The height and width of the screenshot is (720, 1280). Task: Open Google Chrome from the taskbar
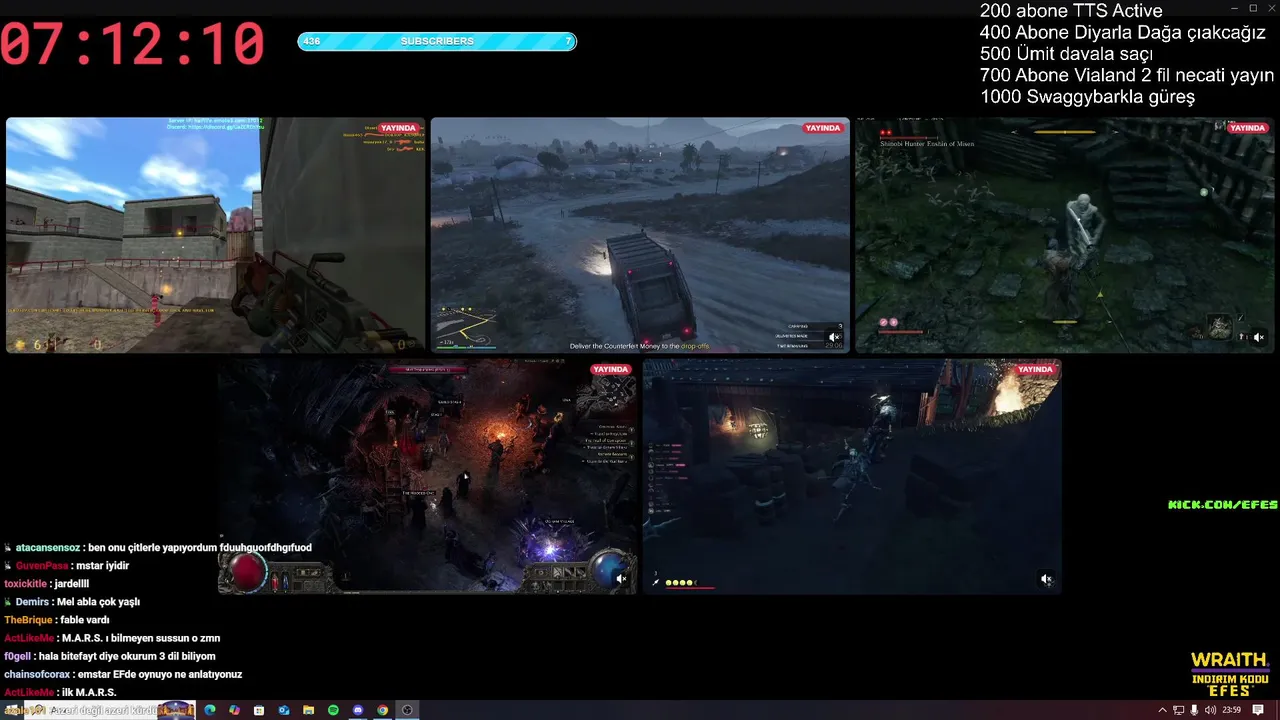click(382, 710)
